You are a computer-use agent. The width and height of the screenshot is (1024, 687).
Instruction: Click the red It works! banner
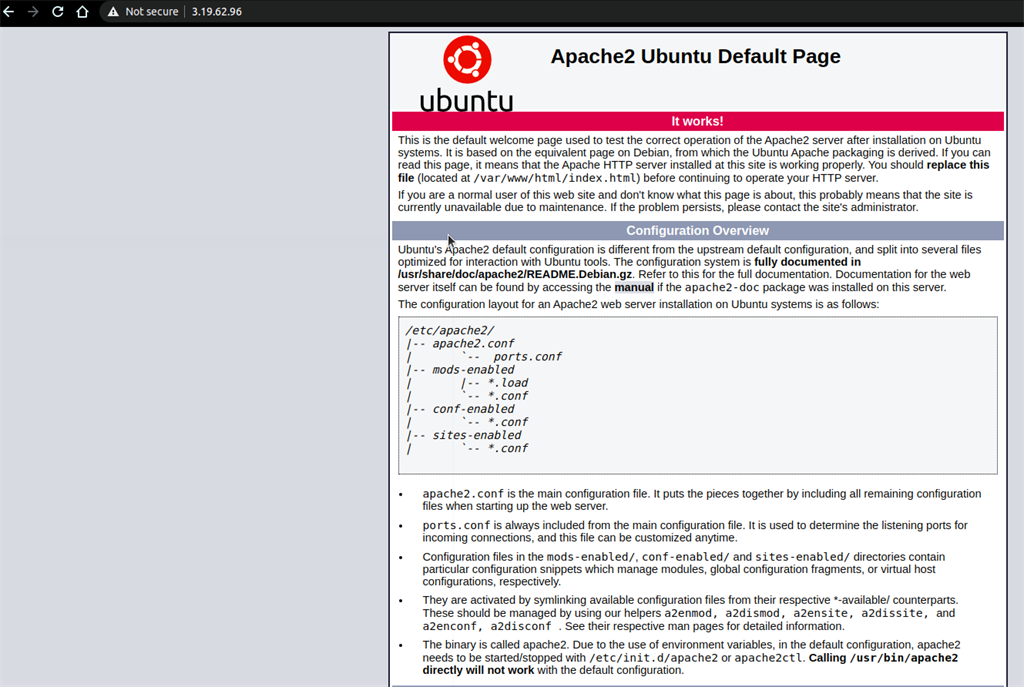tap(697, 121)
